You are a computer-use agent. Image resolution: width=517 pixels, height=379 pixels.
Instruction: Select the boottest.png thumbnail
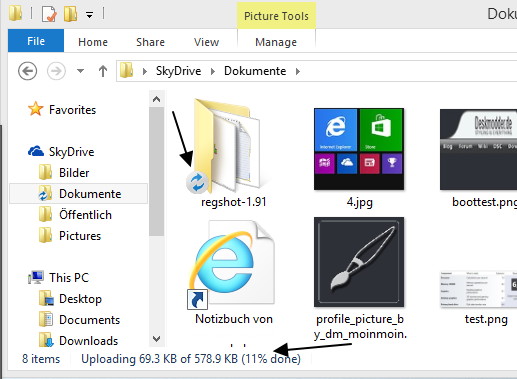coord(479,149)
